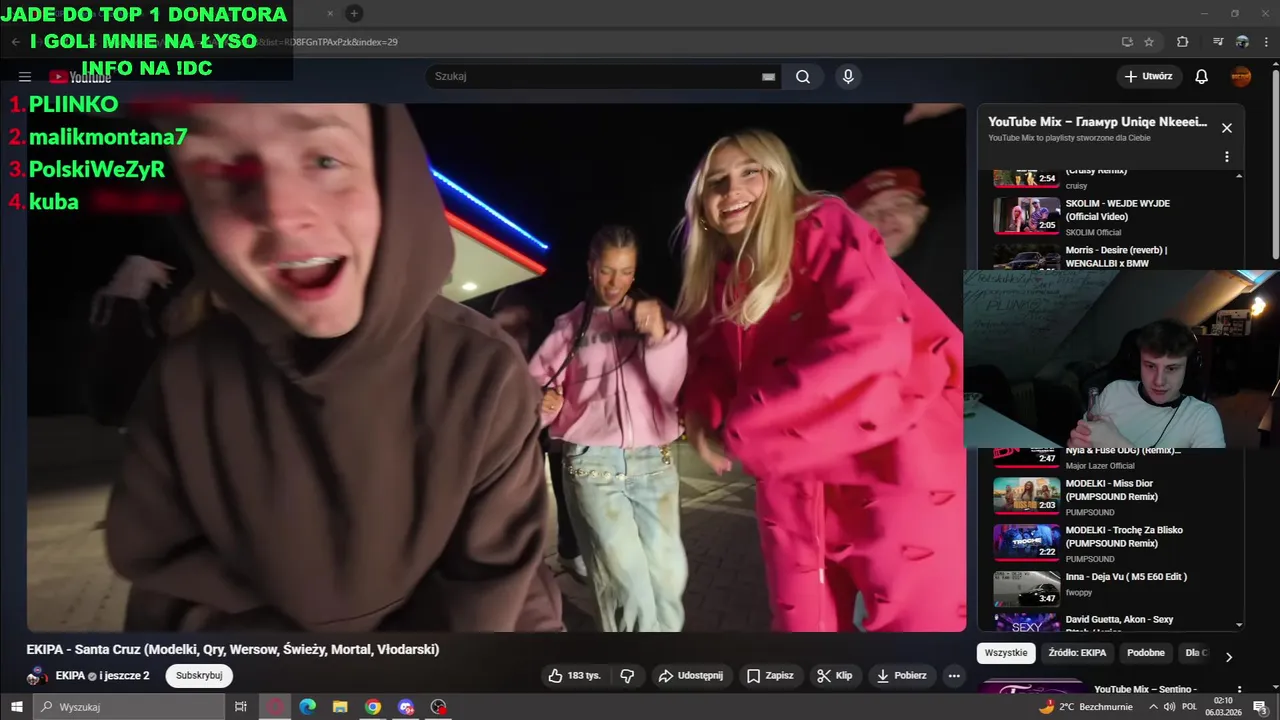Screen dimensions: 1280x720
Task: Go to YouTube home via logo
Action: click(80, 77)
